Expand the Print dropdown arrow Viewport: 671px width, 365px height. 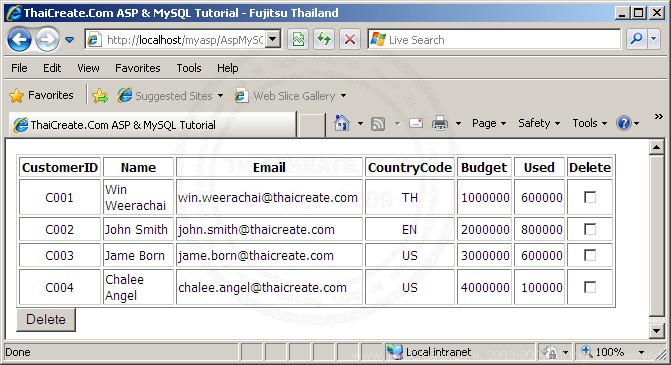458,124
